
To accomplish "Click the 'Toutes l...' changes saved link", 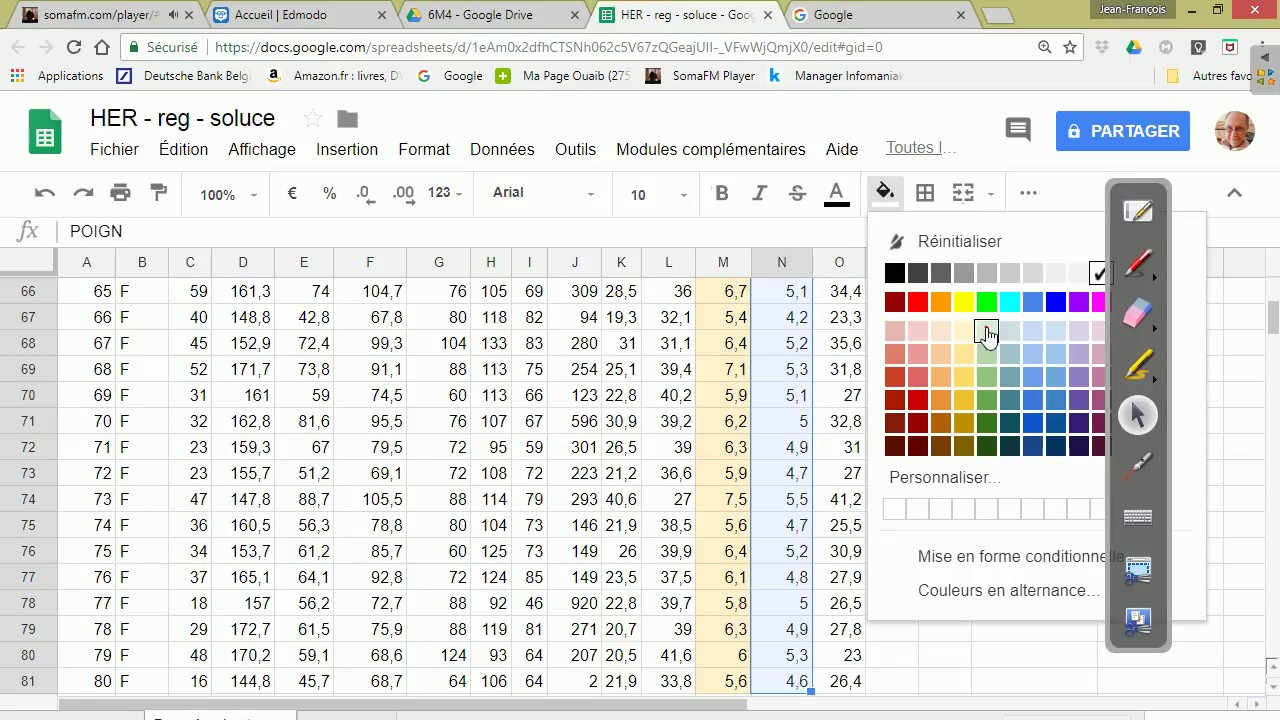I will tap(921, 148).
